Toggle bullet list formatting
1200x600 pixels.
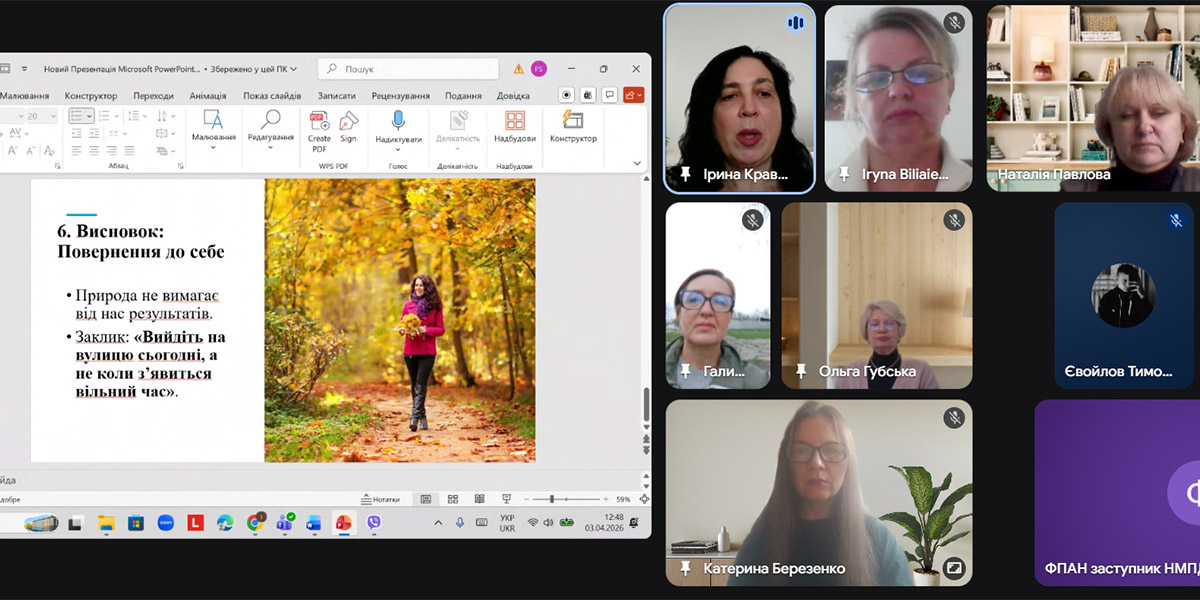[x=77, y=116]
